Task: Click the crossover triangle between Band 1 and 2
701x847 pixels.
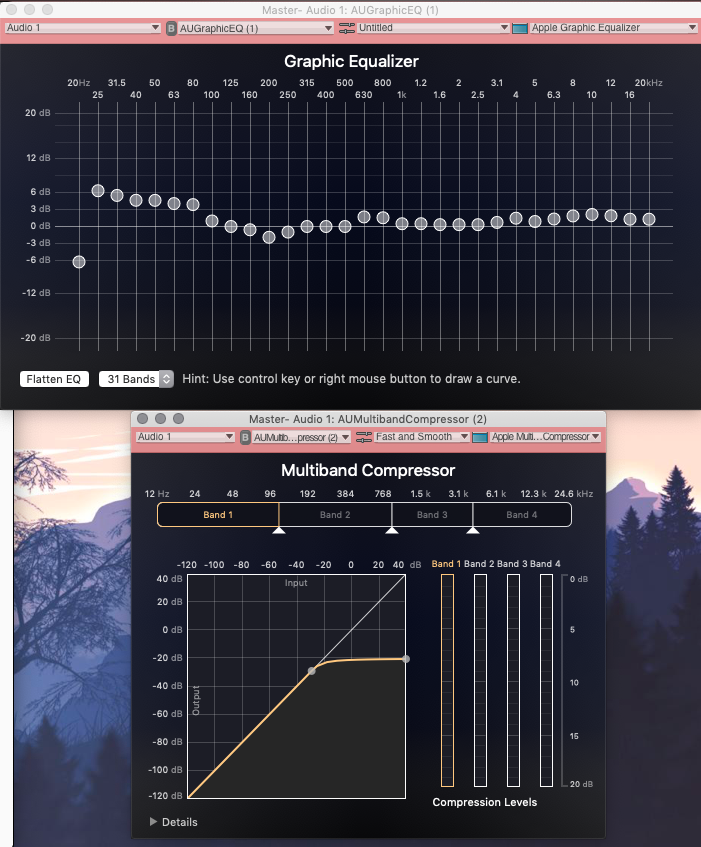Action: (279, 530)
